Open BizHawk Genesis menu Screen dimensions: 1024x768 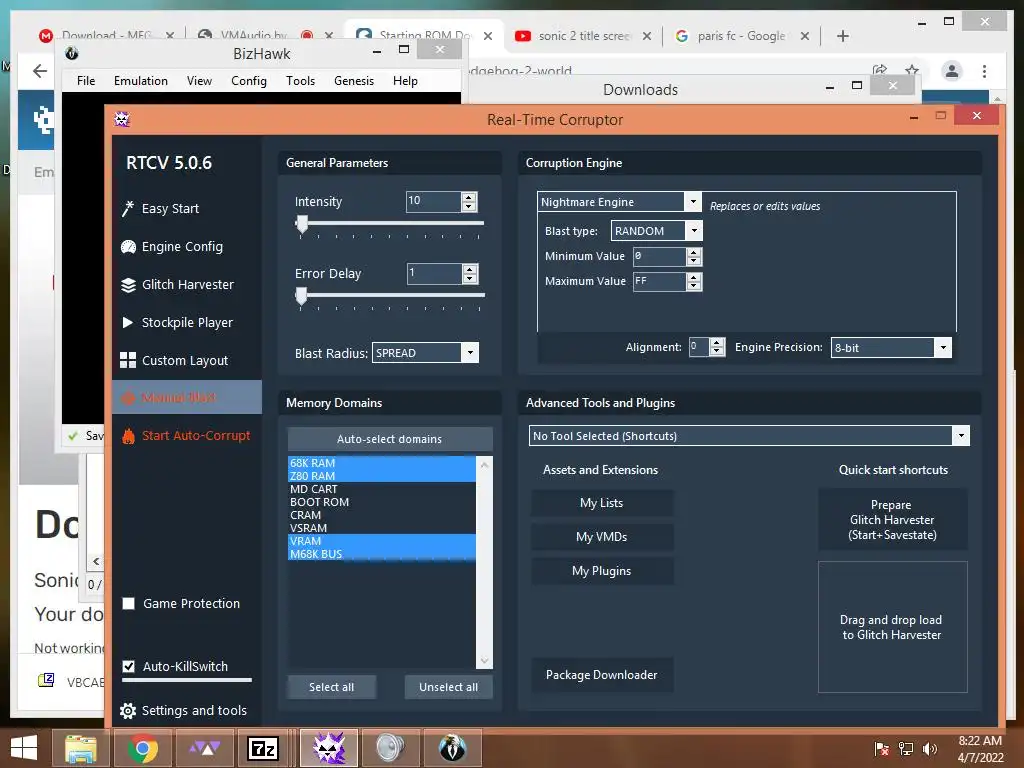354,80
